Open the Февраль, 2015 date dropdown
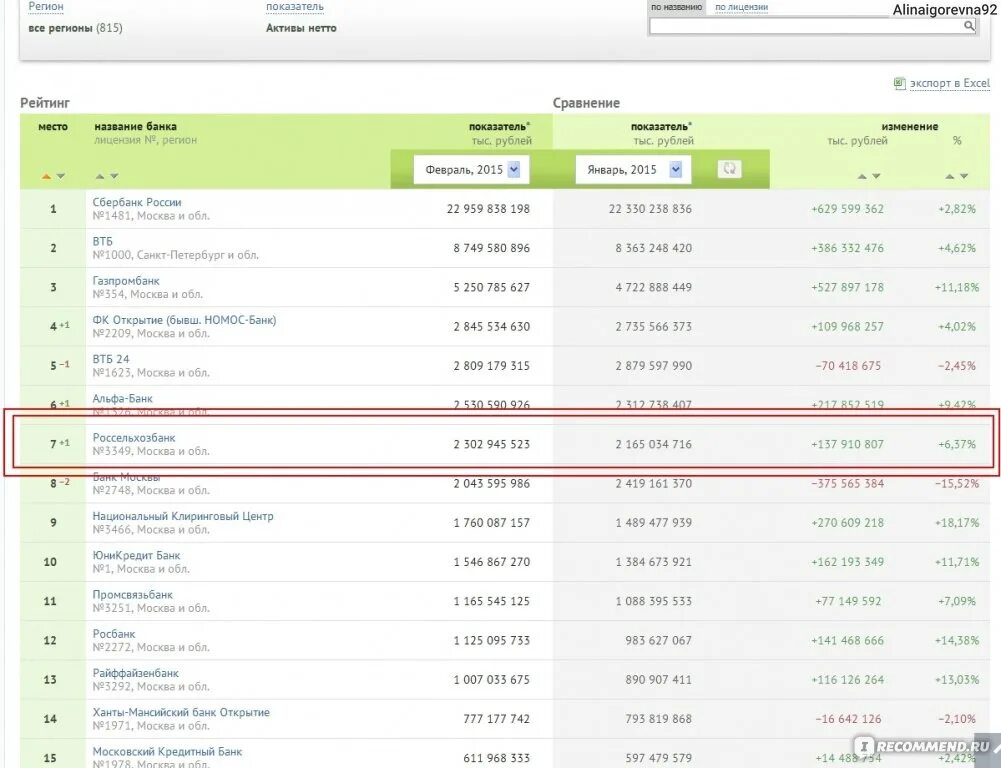 [471, 169]
